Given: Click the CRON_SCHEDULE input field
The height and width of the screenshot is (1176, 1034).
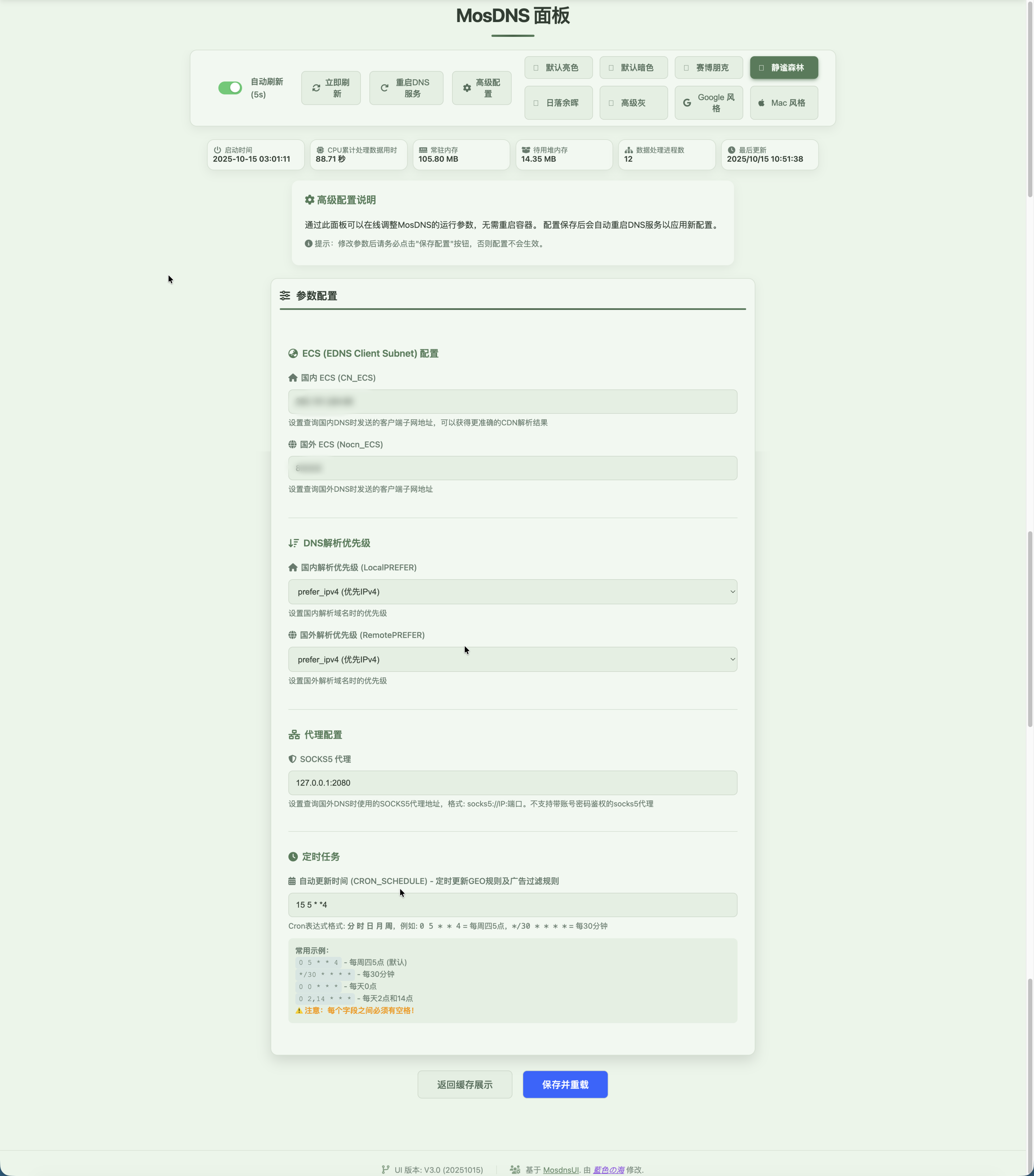Looking at the screenshot, I should [x=512, y=905].
